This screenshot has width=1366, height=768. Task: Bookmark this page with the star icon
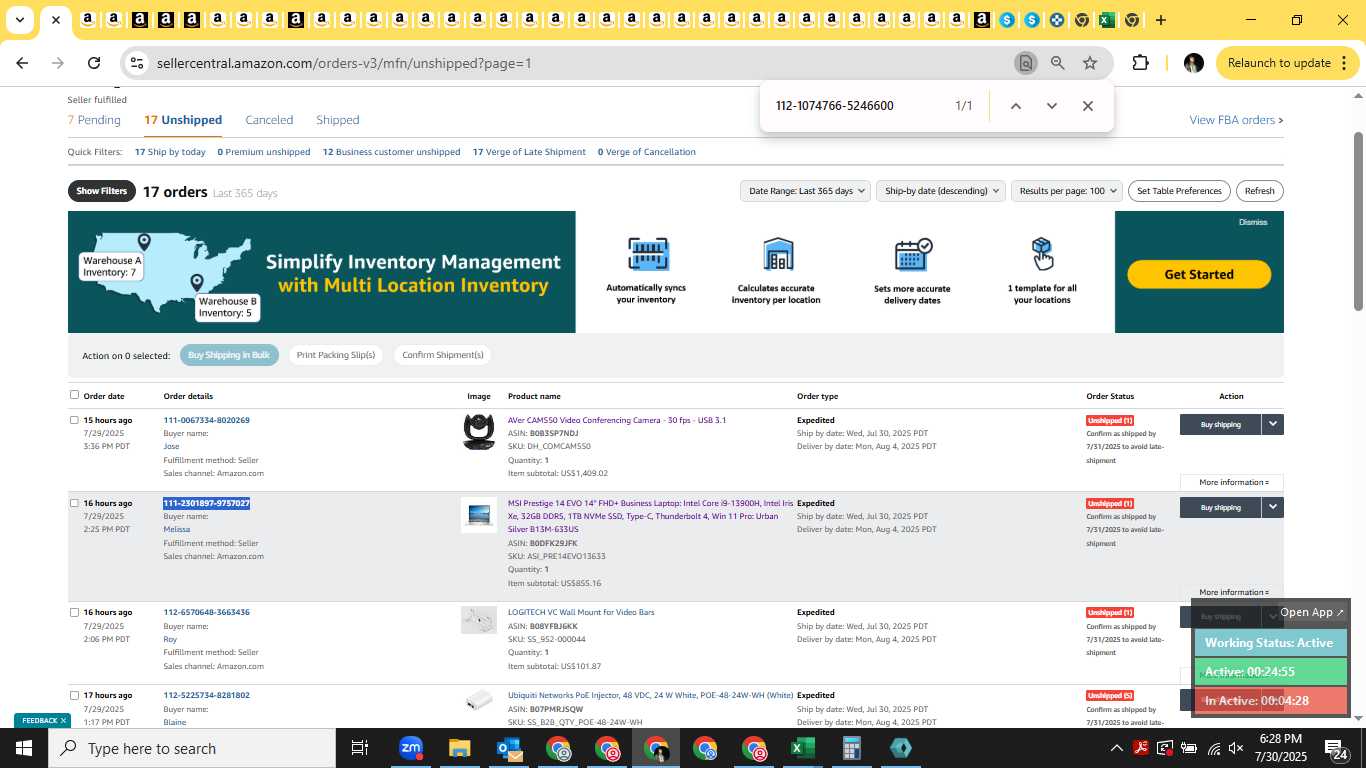pyautogui.click(x=1090, y=63)
